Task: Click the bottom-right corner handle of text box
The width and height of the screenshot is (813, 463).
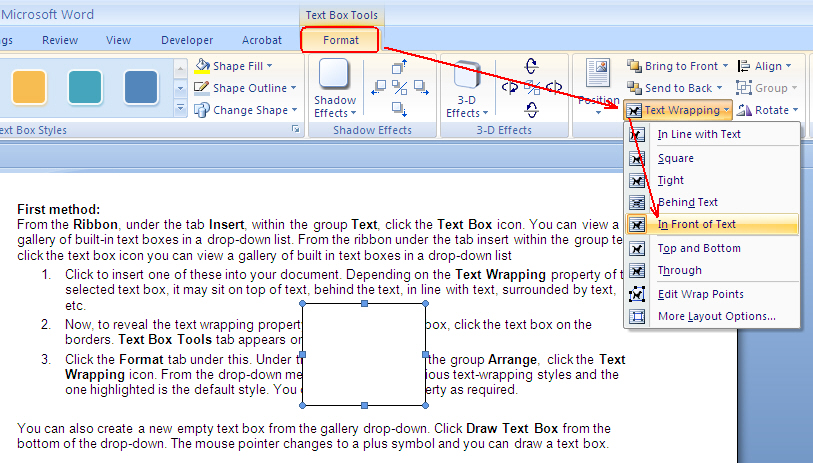Action: (x=426, y=405)
